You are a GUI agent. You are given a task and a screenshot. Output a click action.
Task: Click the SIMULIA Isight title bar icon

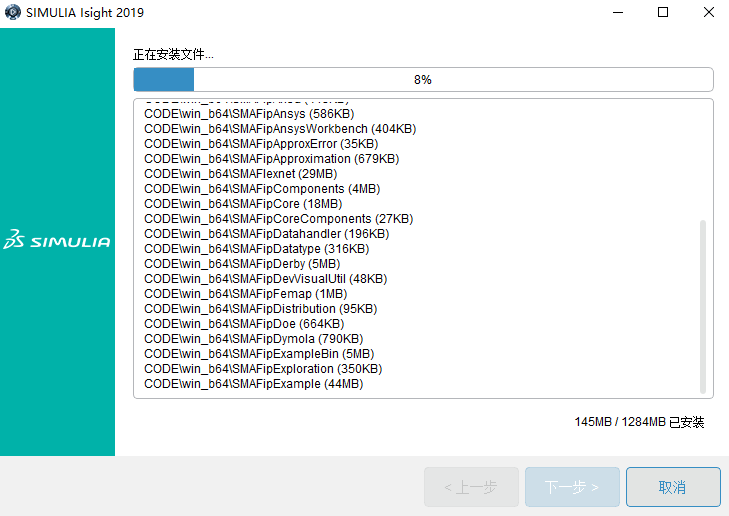click(x=11, y=13)
